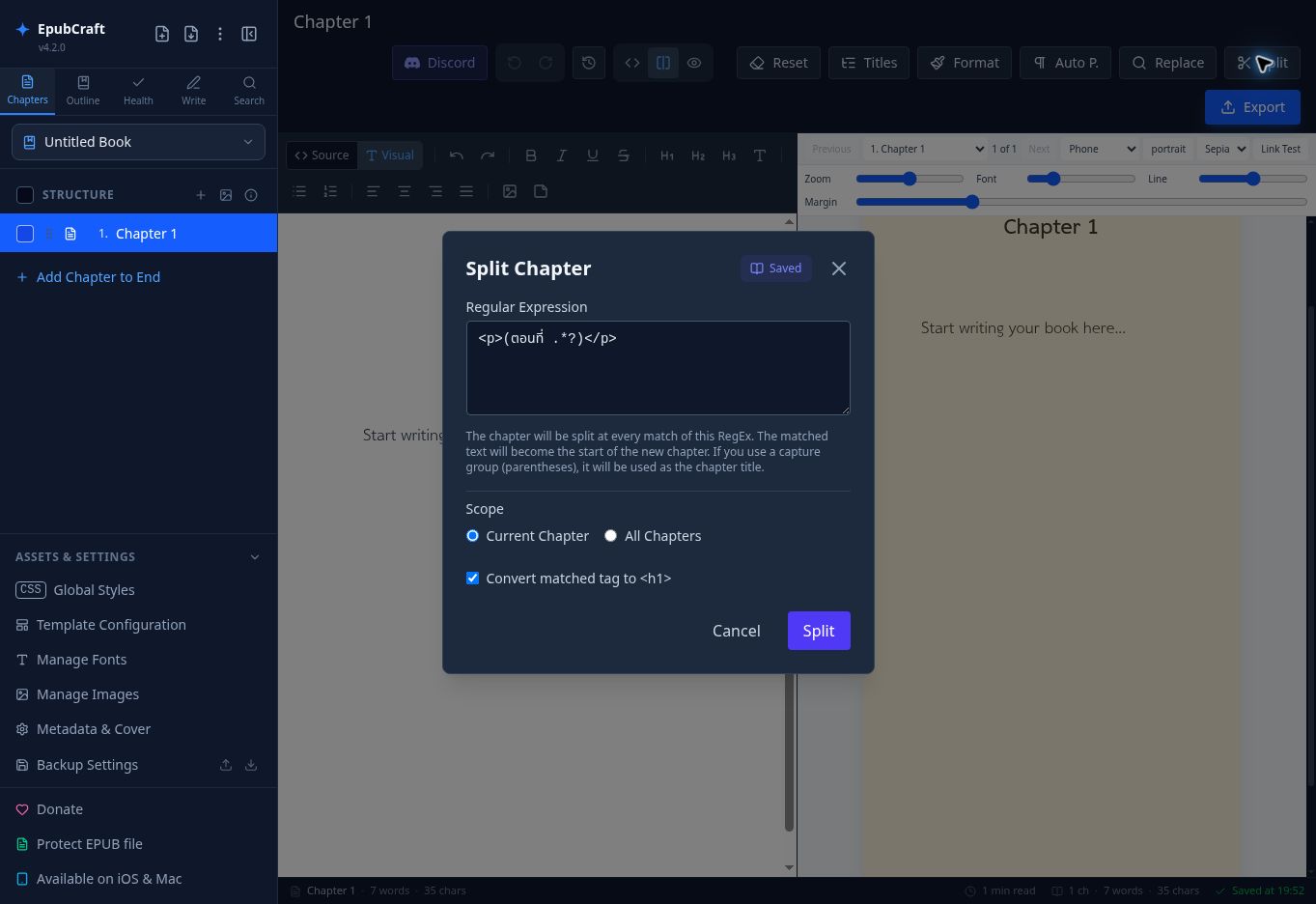Insert image in editor toolbar
This screenshot has width=1316, height=904.
coord(510,191)
